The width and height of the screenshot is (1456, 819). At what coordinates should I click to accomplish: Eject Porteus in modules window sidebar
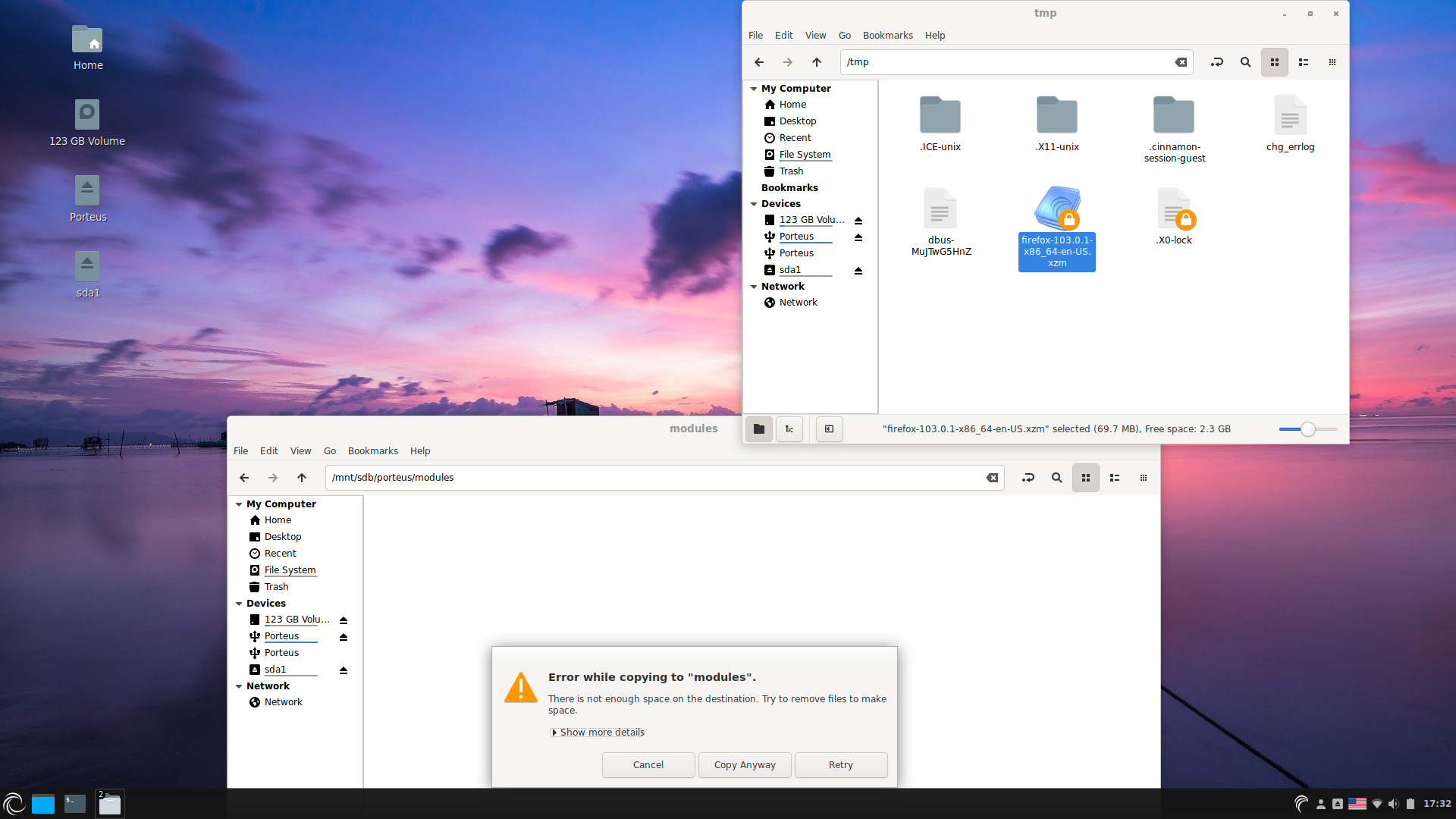click(x=344, y=637)
